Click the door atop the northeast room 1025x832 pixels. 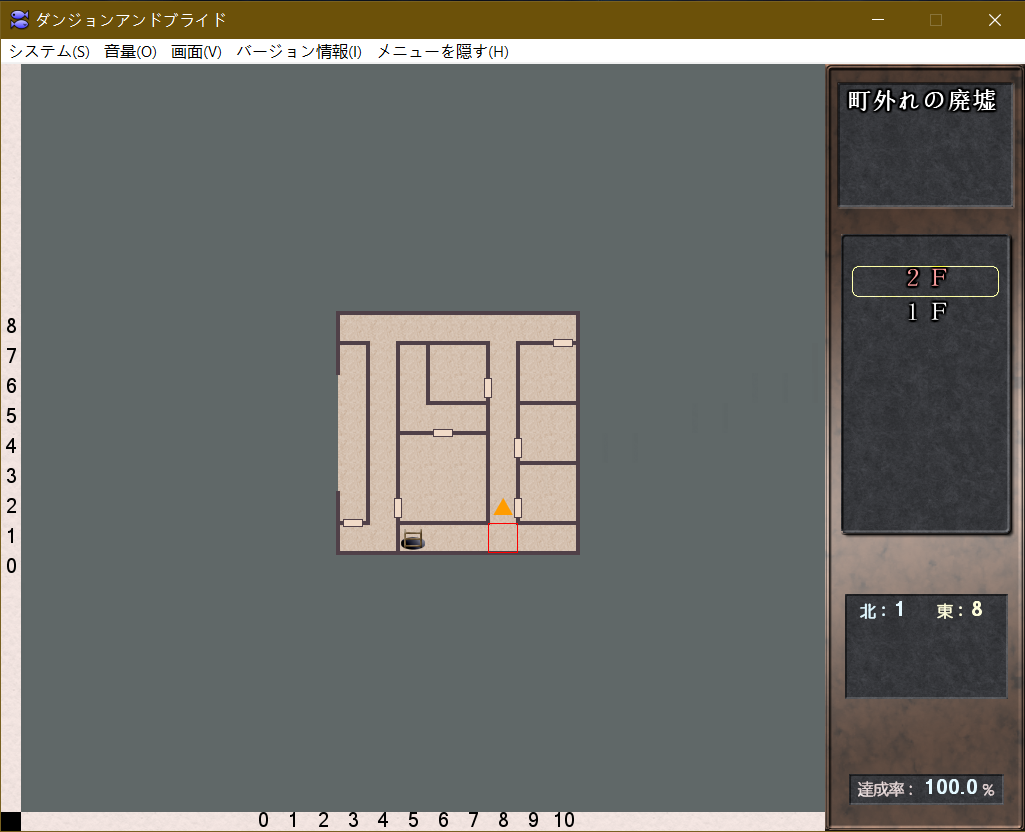[x=563, y=343]
